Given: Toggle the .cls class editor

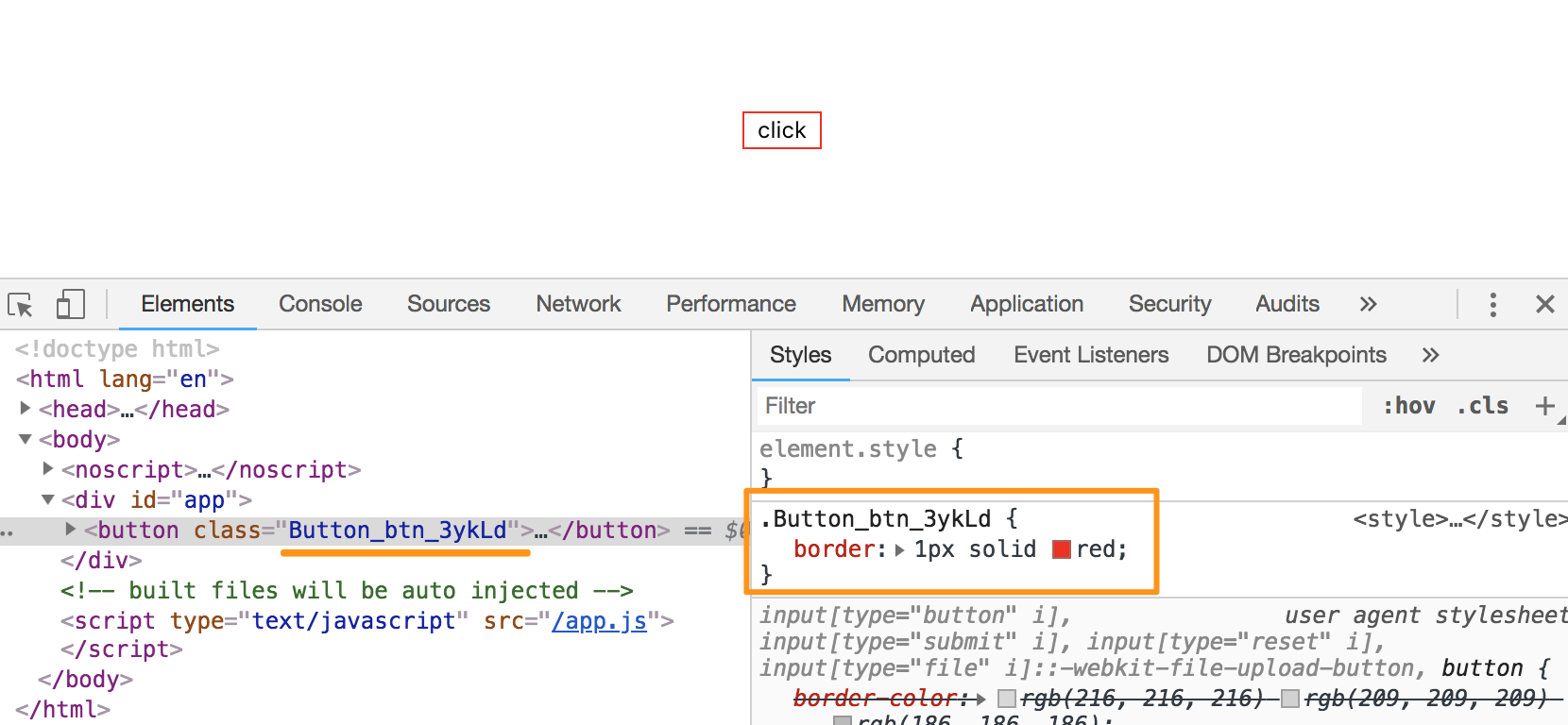Looking at the screenshot, I should pyautogui.click(x=1482, y=406).
